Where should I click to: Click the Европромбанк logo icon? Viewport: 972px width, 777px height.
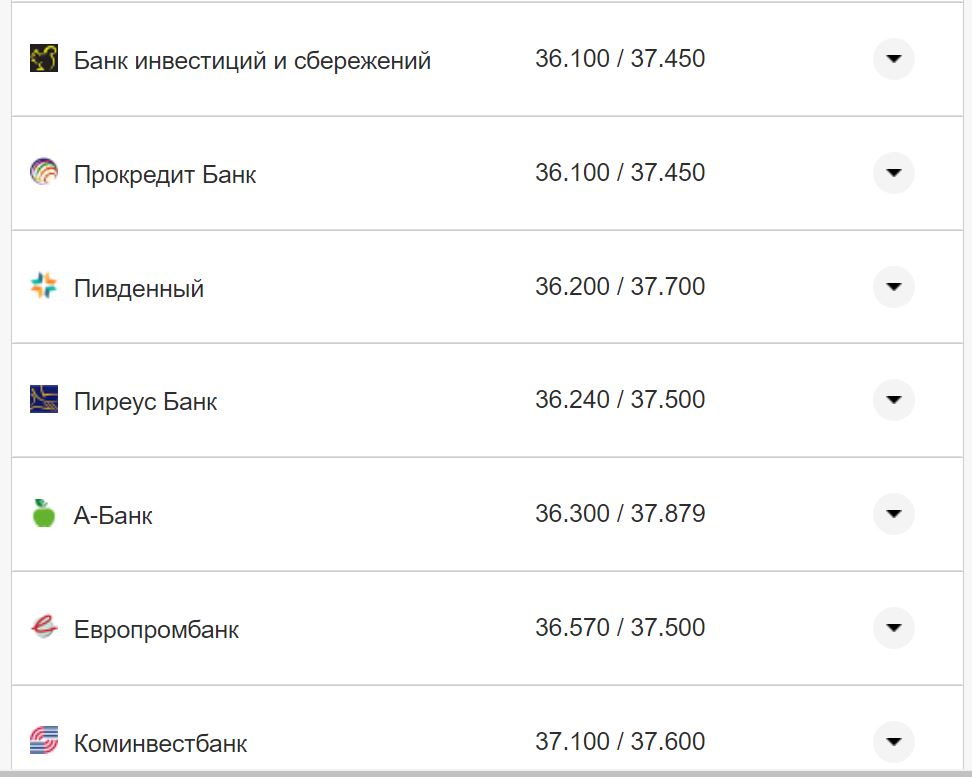tap(42, 627)
